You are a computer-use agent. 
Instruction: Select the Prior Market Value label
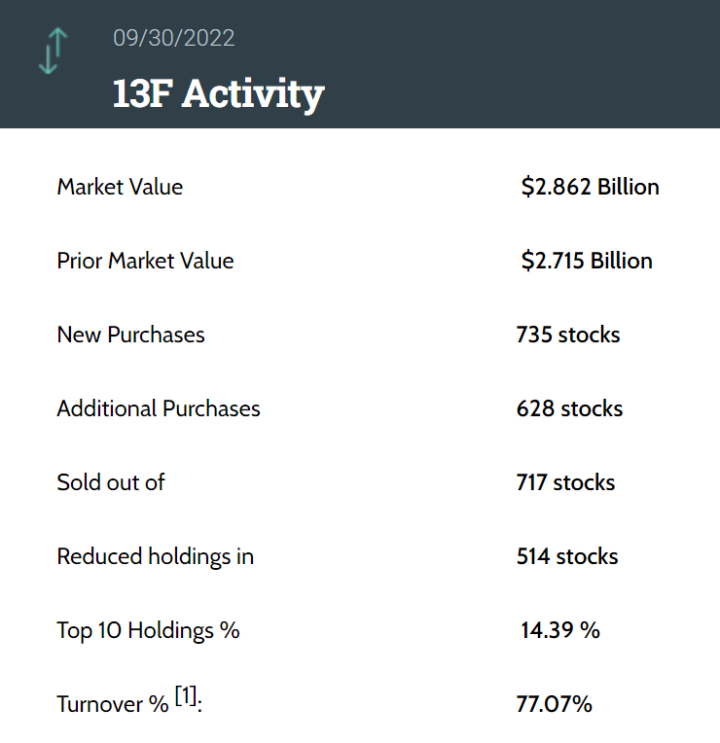pos(145,261)
